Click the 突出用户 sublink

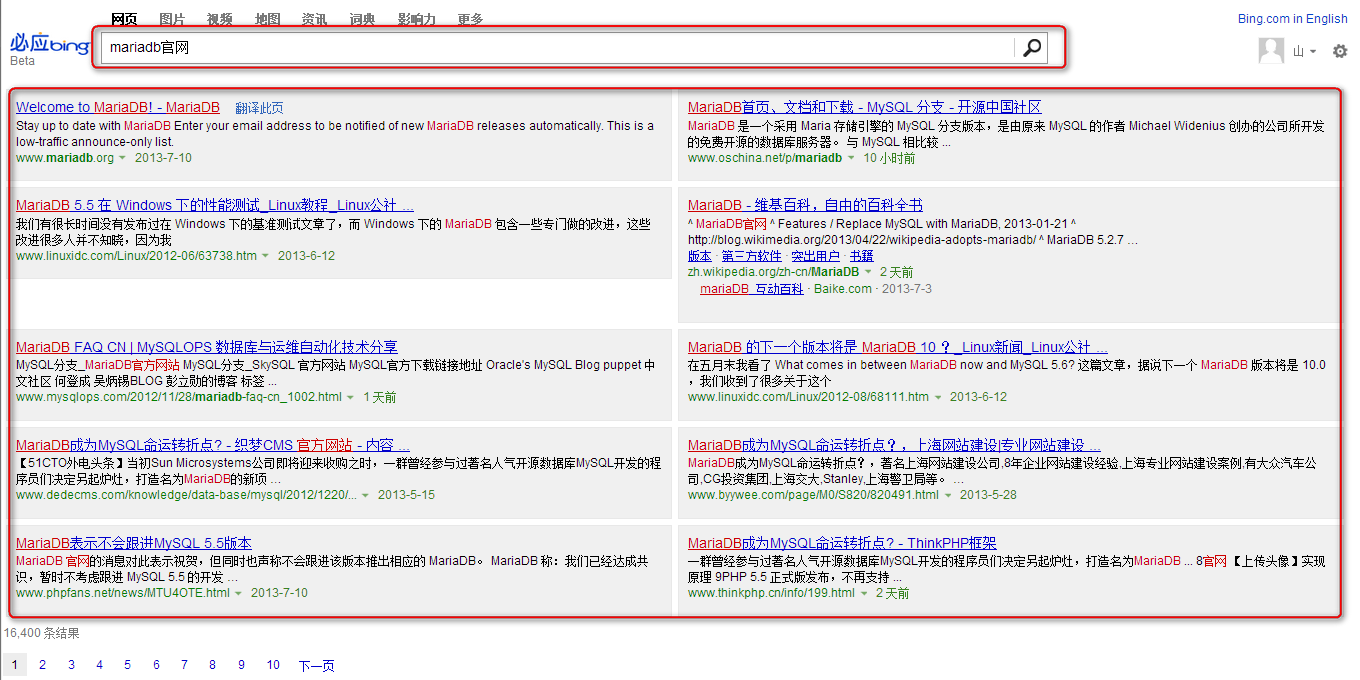pyautogui.click(x=815, y=256)
